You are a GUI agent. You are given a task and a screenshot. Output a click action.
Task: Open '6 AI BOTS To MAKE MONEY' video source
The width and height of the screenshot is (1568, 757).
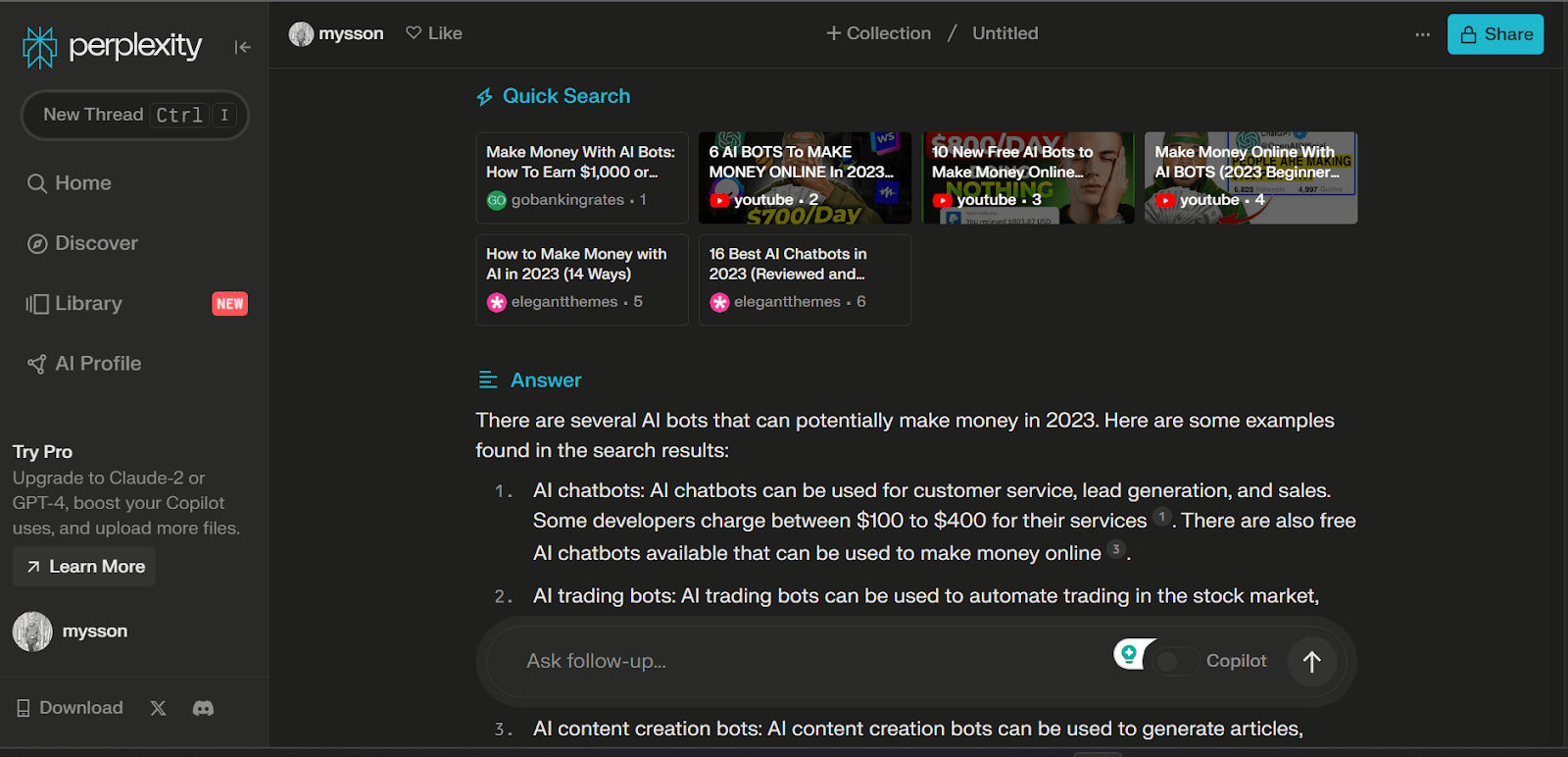[805, 177]
